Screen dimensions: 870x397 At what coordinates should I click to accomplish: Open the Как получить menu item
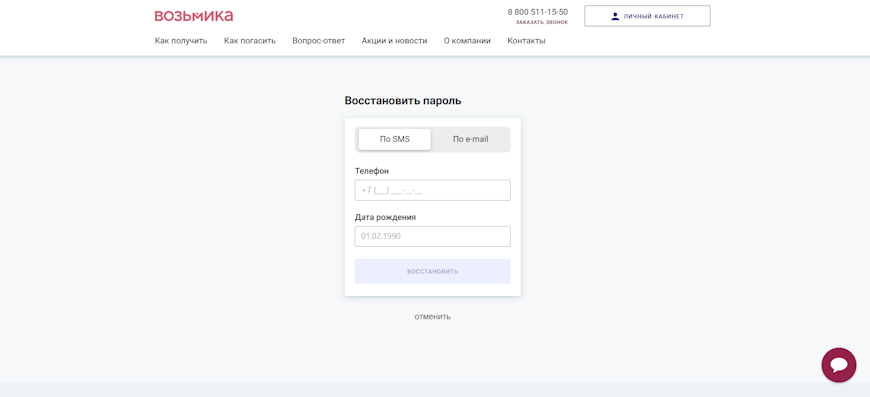(181, 40)
